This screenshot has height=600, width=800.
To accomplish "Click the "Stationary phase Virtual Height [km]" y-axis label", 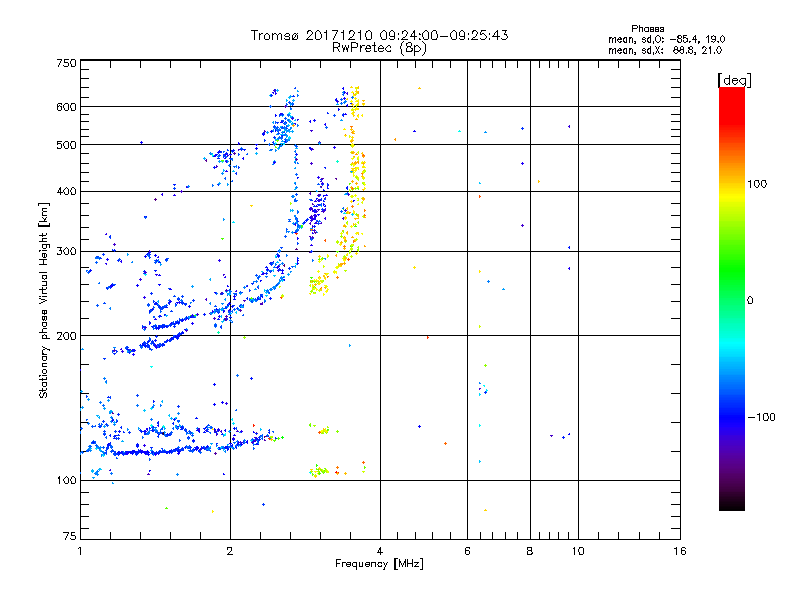I will pyautogui.click(x=43, y=301).
